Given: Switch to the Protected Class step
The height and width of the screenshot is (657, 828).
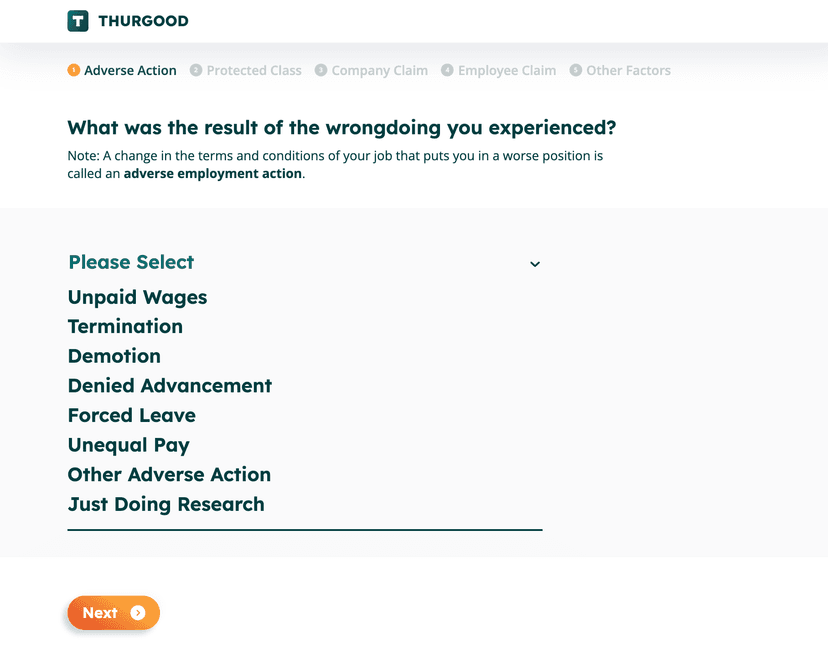Looking at the screenshot, I should (x=254, y=70).
